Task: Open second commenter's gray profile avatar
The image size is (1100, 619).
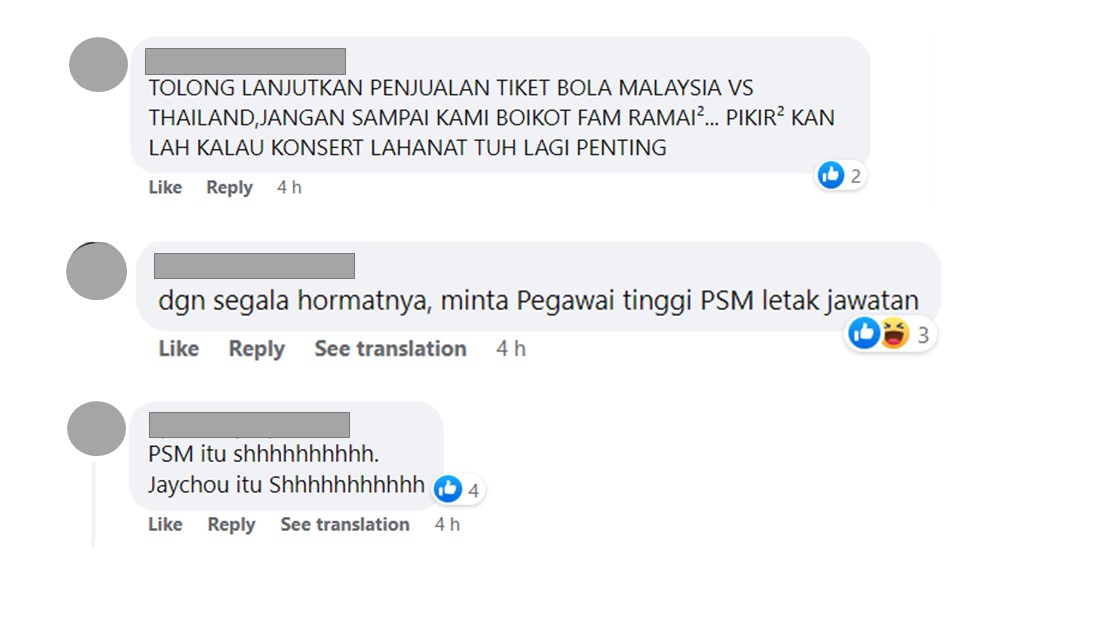Action: (96, 271)
